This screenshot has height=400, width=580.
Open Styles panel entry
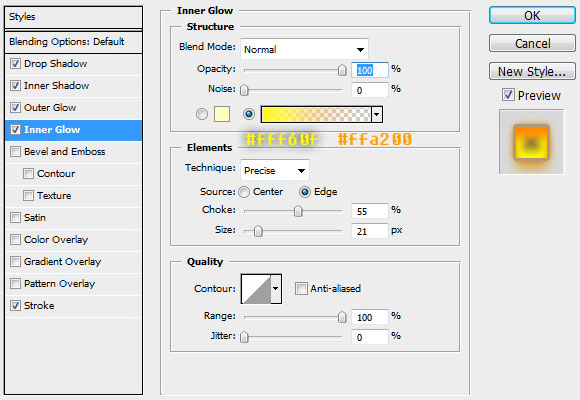[73, 17]
